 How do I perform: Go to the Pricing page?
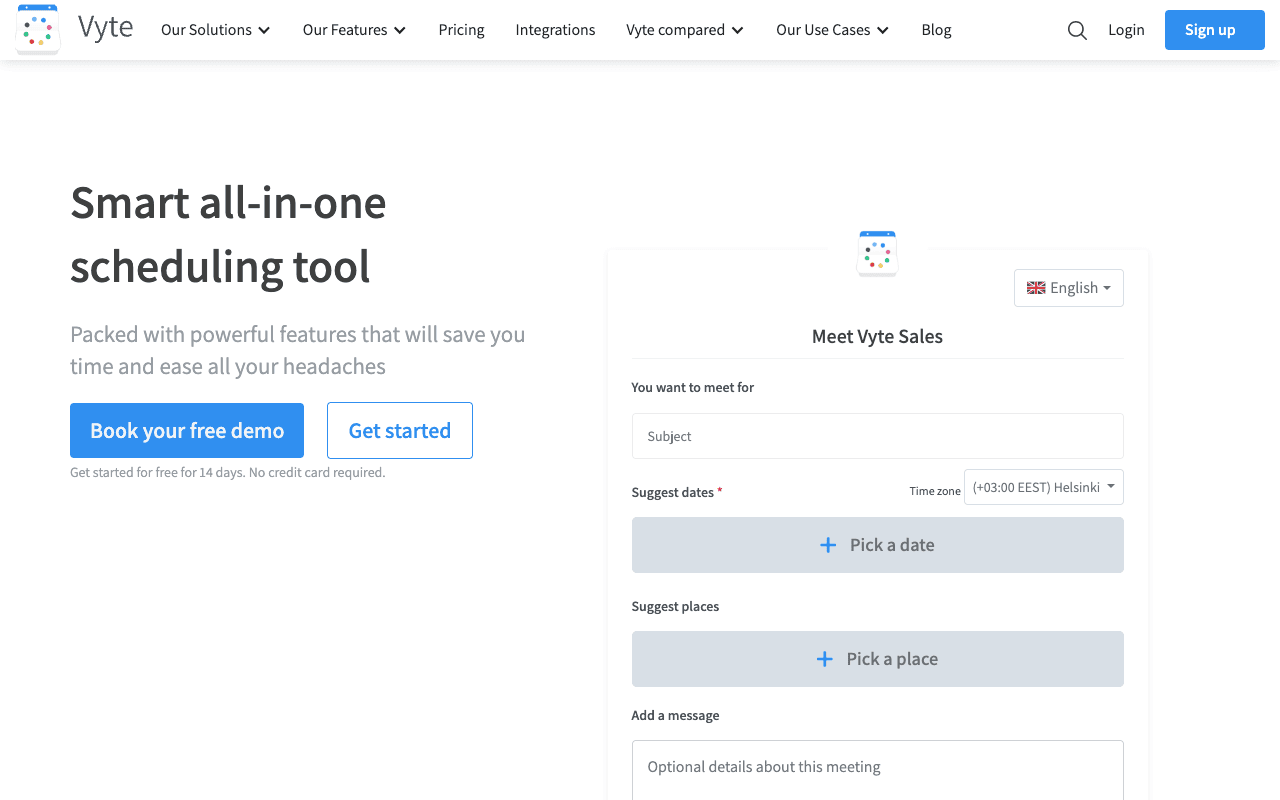point(461,30)
